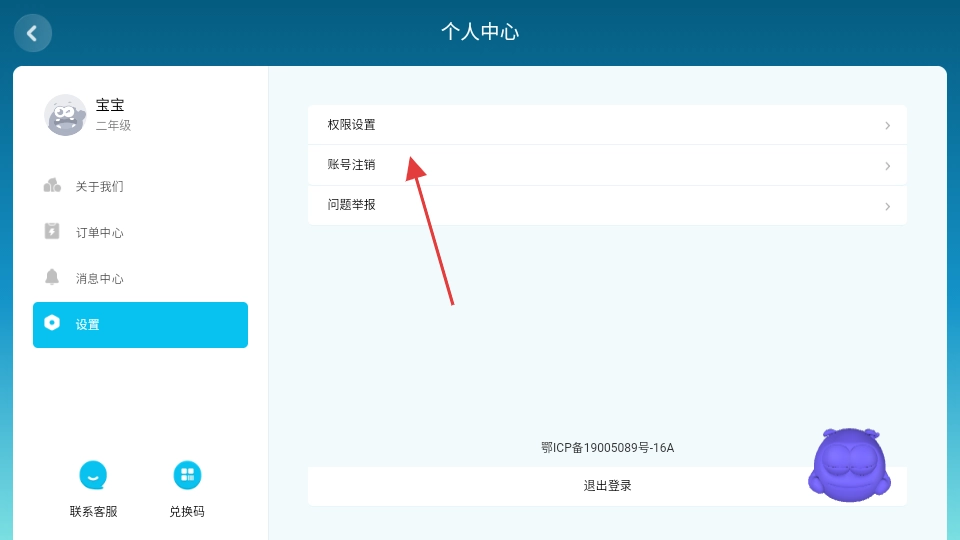This screenshot has height=540, width=960.
Task: Expand 权限设置 using its right chevron
Action: tap(887, 126)
